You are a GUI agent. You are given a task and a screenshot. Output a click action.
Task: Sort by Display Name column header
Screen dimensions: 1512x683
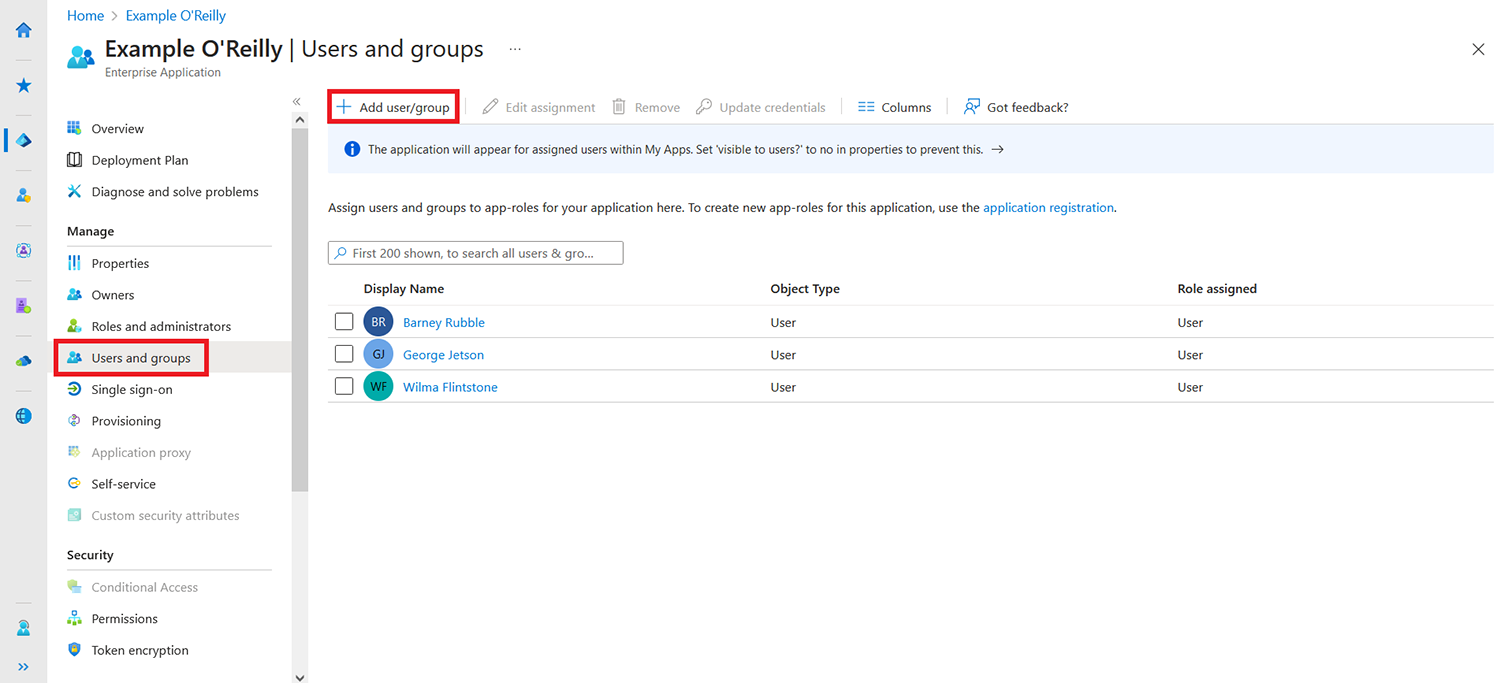click(404, 289)
